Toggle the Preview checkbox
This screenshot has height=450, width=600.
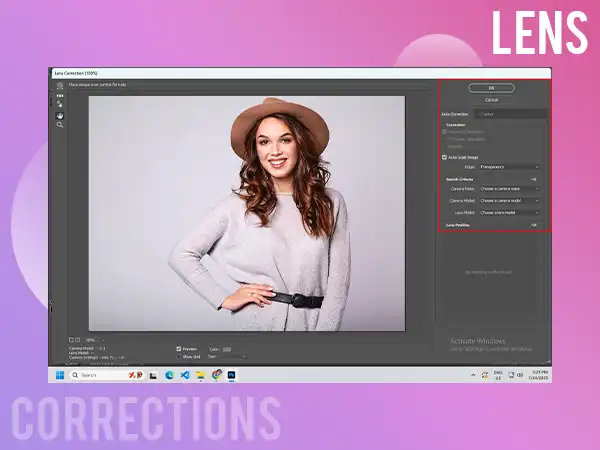[179, 349]
